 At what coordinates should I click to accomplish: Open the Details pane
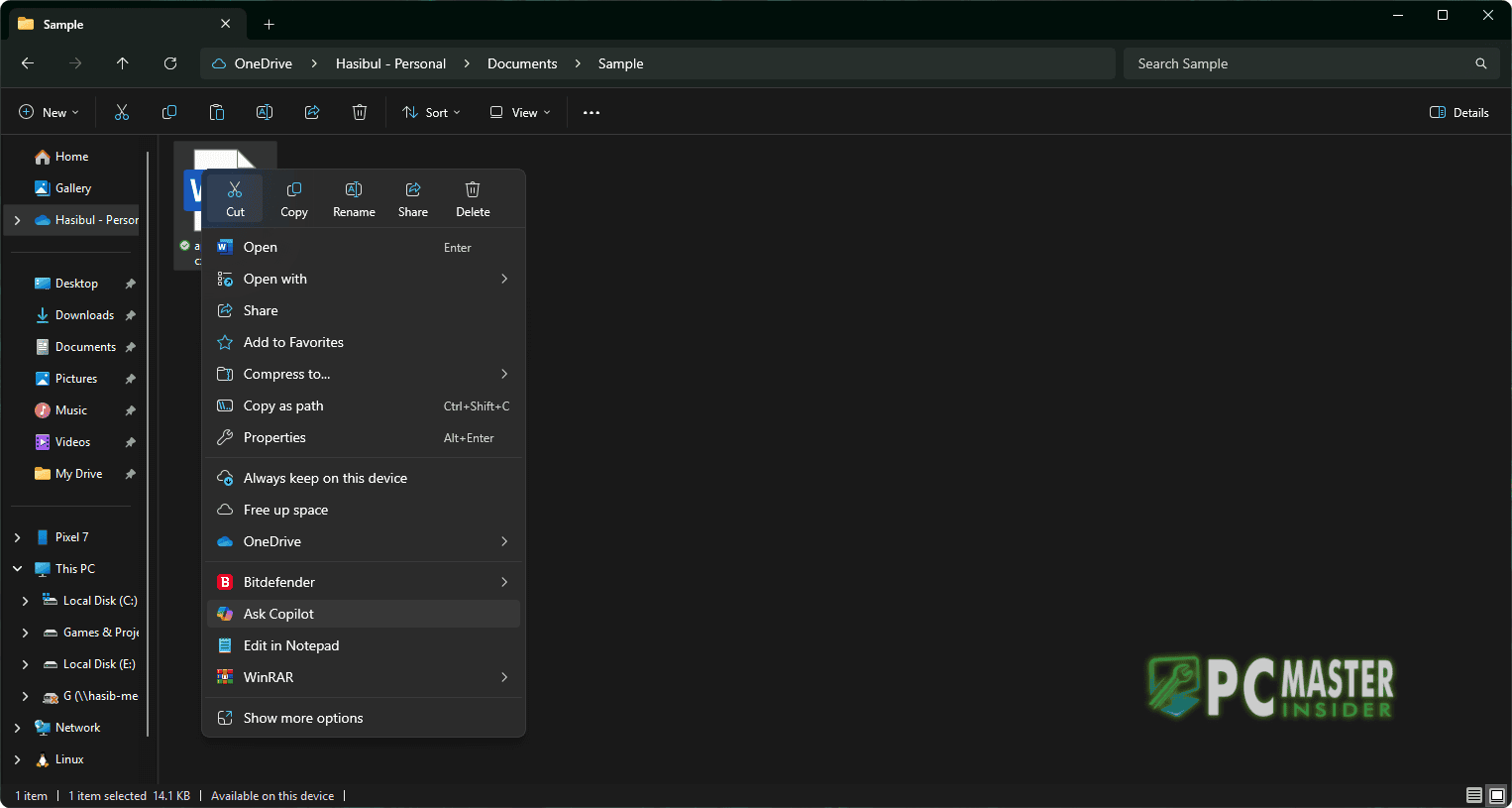[1459, 113]
